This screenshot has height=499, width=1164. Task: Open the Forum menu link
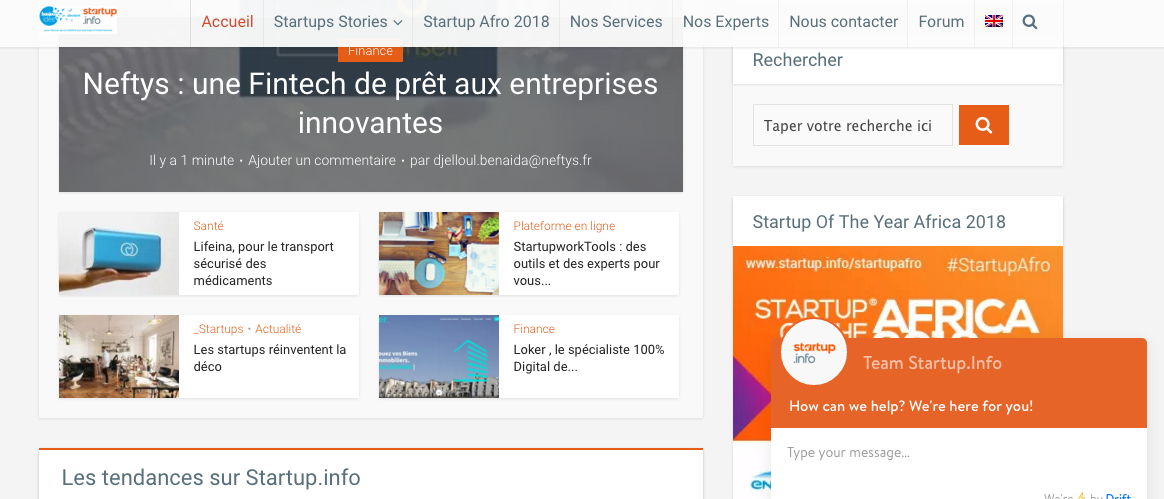(941, 21)
